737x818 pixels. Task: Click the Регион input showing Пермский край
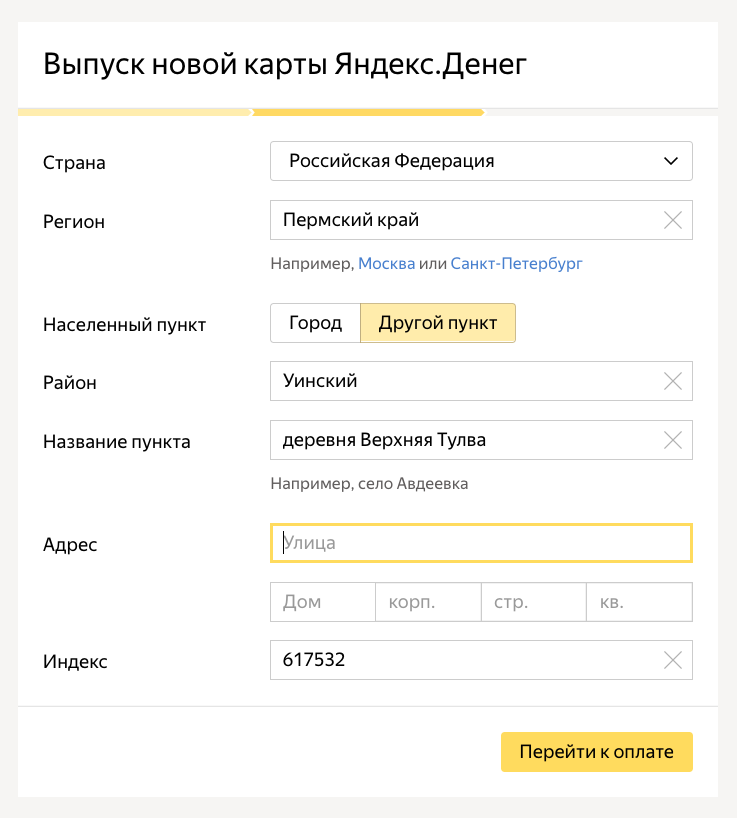[x=450, y=220]
